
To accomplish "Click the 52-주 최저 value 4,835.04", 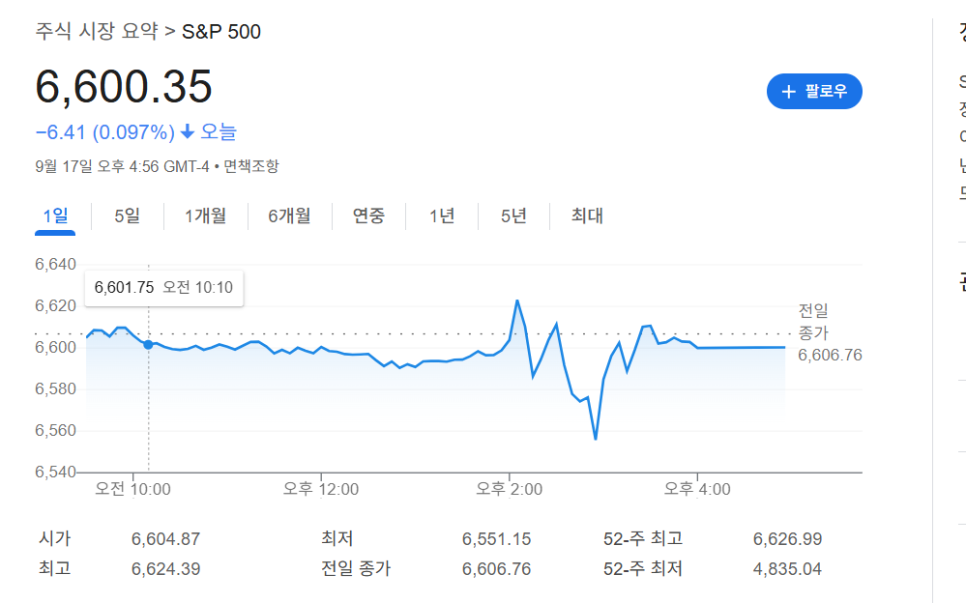I will (x=787, y=569).
